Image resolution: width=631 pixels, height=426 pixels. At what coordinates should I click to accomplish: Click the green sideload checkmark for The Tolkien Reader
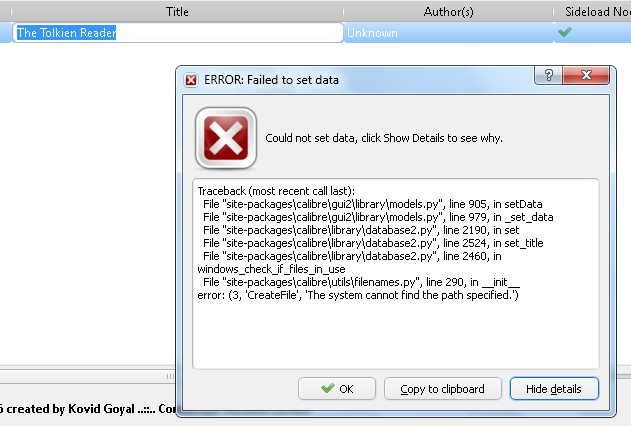[565, 32]
